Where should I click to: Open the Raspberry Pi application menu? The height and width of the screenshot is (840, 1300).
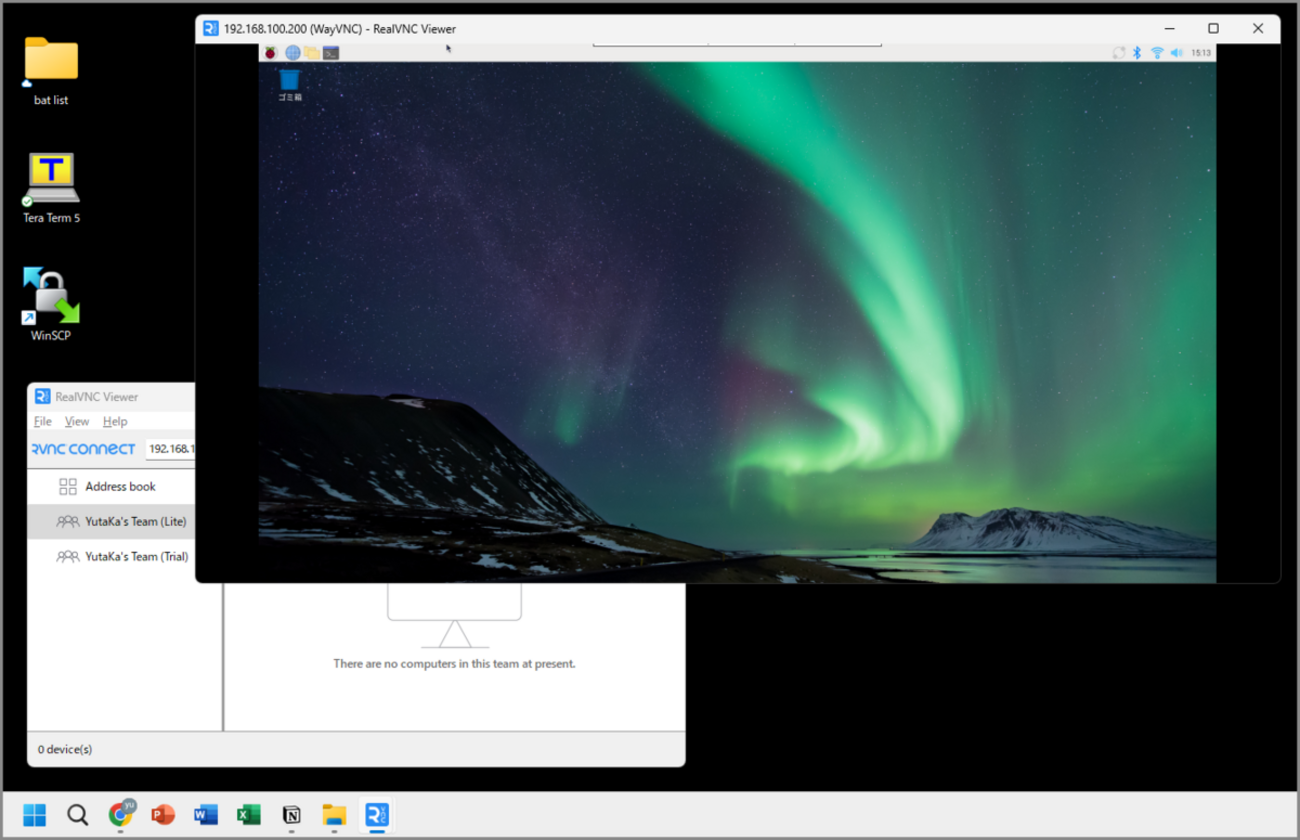point(269,52)
